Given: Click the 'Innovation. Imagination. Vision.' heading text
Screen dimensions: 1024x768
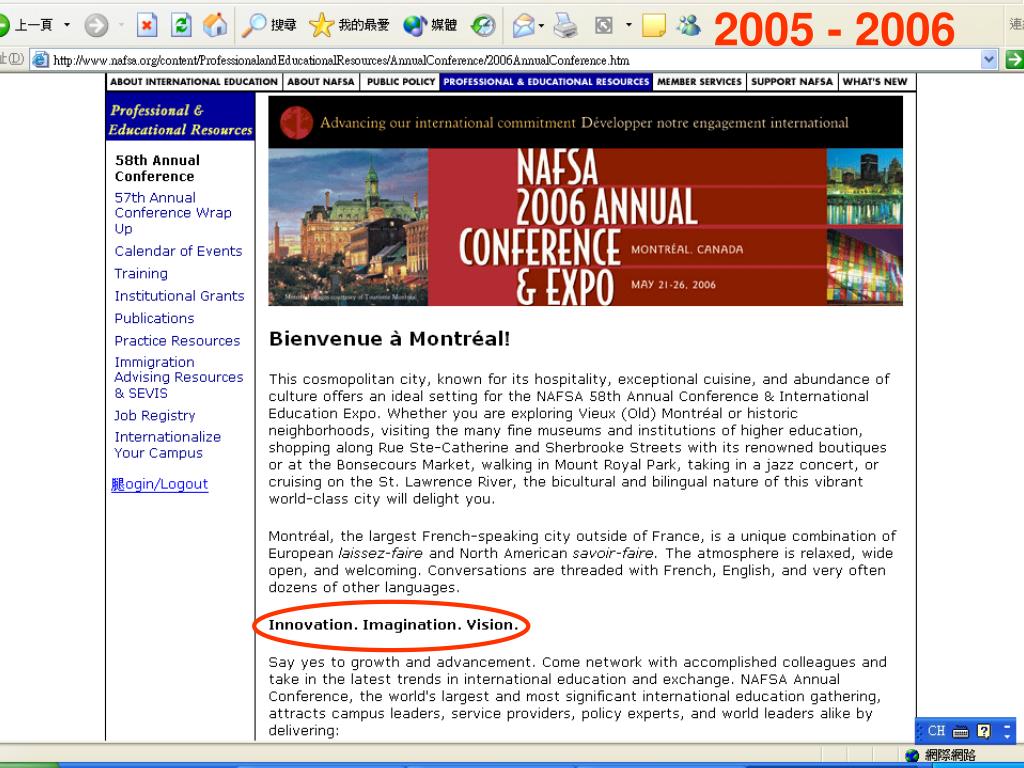Looking at the screenshot, I should coord(393,625).
